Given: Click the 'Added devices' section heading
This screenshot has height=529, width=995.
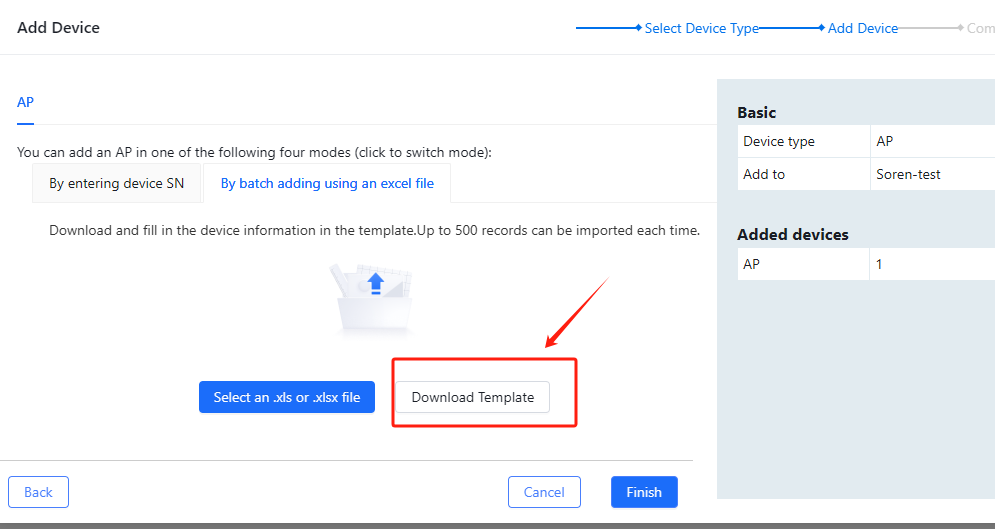Looking at the screenshot, I should pyautogui.click(x=793, y=235).
